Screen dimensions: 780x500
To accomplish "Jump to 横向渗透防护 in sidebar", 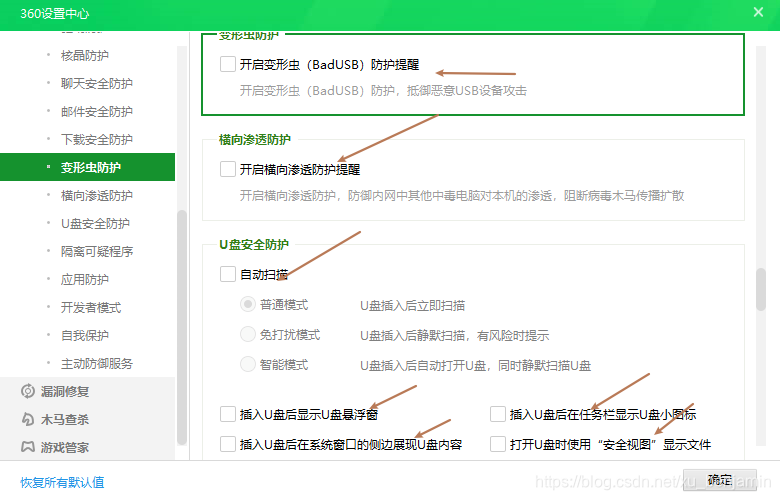I will [x=97, y=196].
